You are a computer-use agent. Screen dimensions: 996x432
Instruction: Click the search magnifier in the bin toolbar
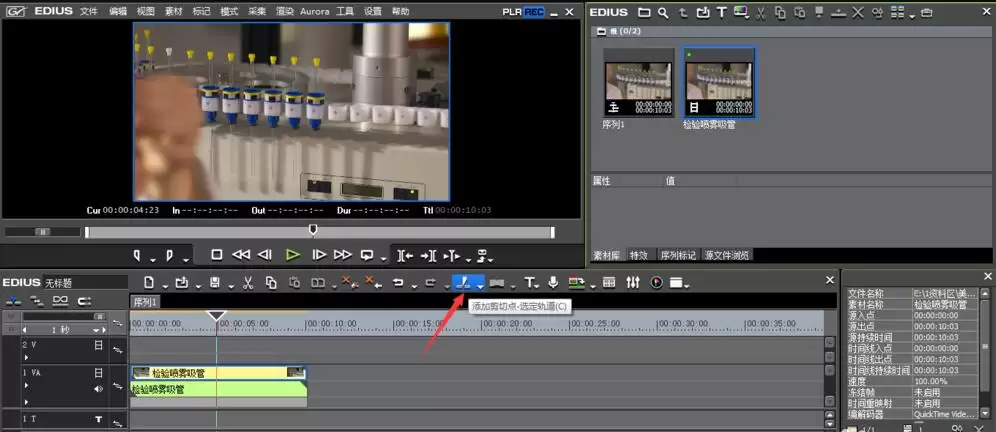click(663, 12)
